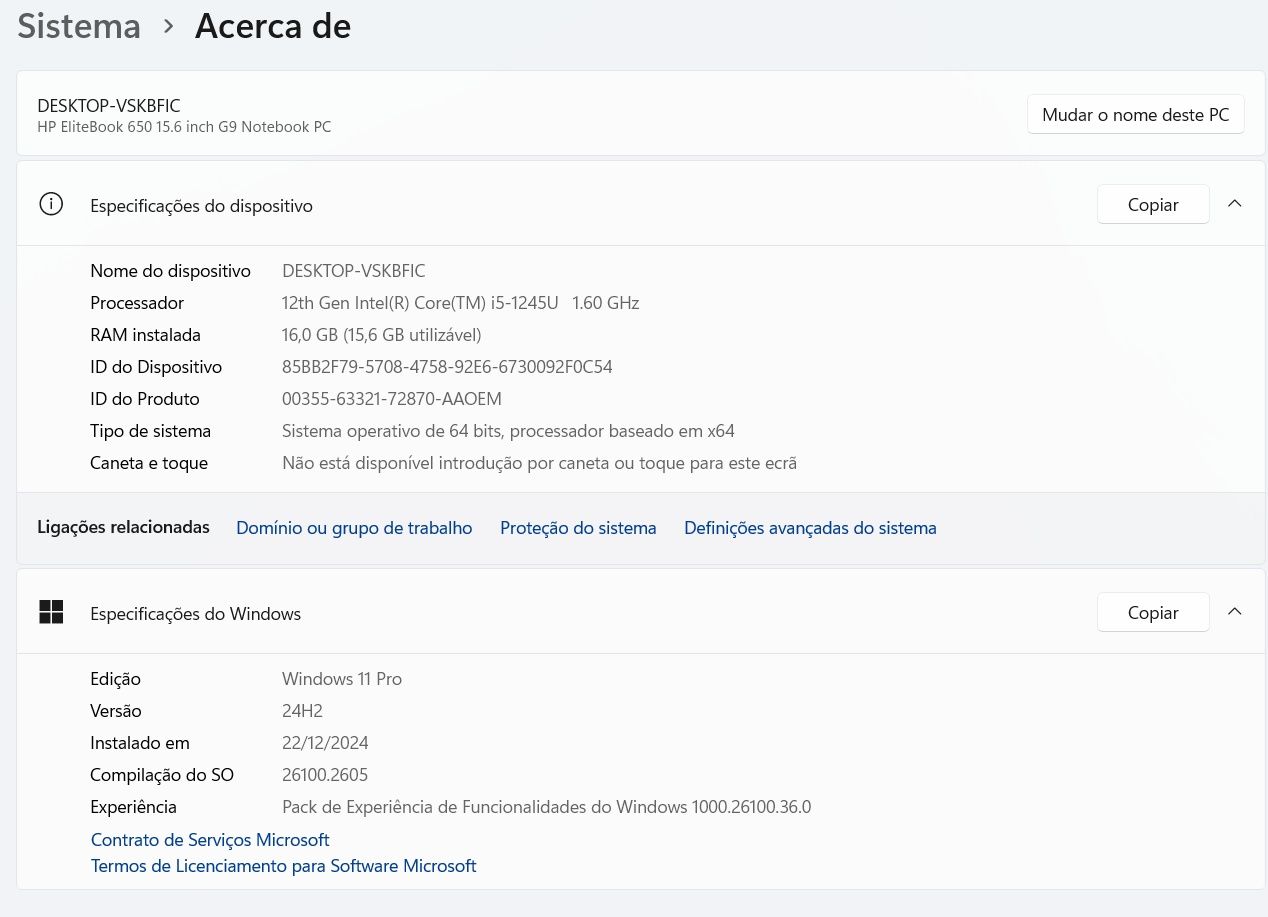Click the Processador label
1268x917 pixels.
click(137, 303)
